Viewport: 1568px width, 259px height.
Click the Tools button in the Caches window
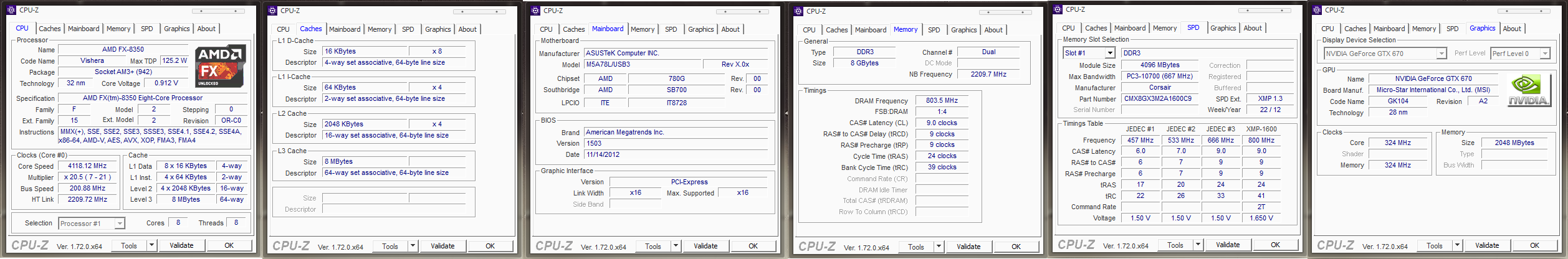390,246
